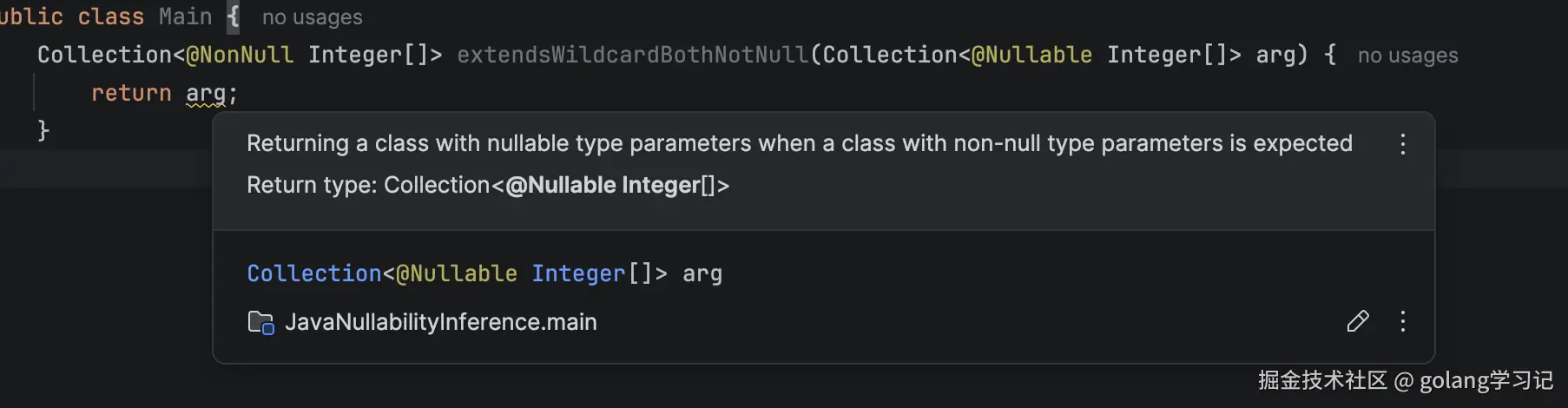This screenshot has height=408, width=1568.
Task: Click the underlined arg in the return statement
Action: [206, 93]
